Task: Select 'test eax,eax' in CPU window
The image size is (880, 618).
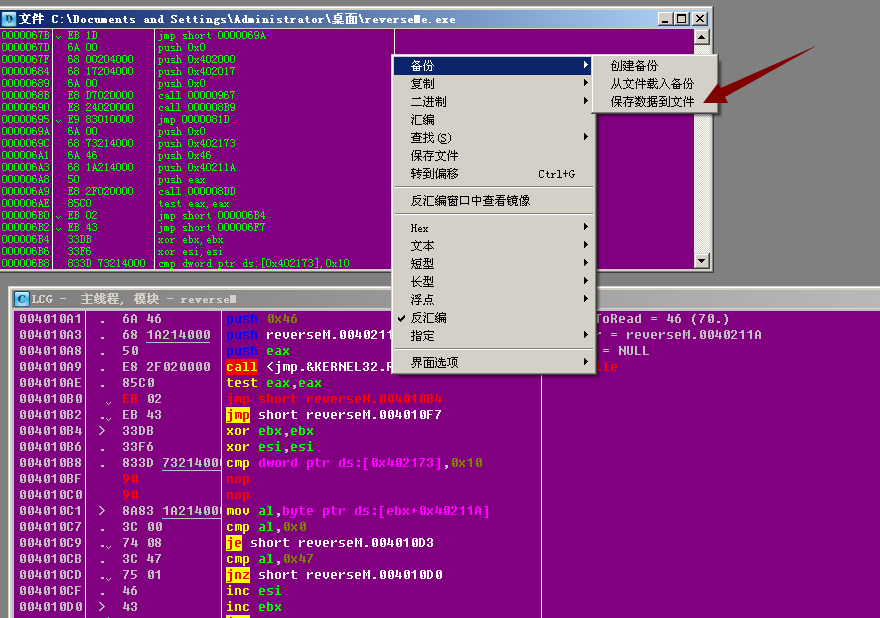Action: pyautogui.click(x=274, y=383)
